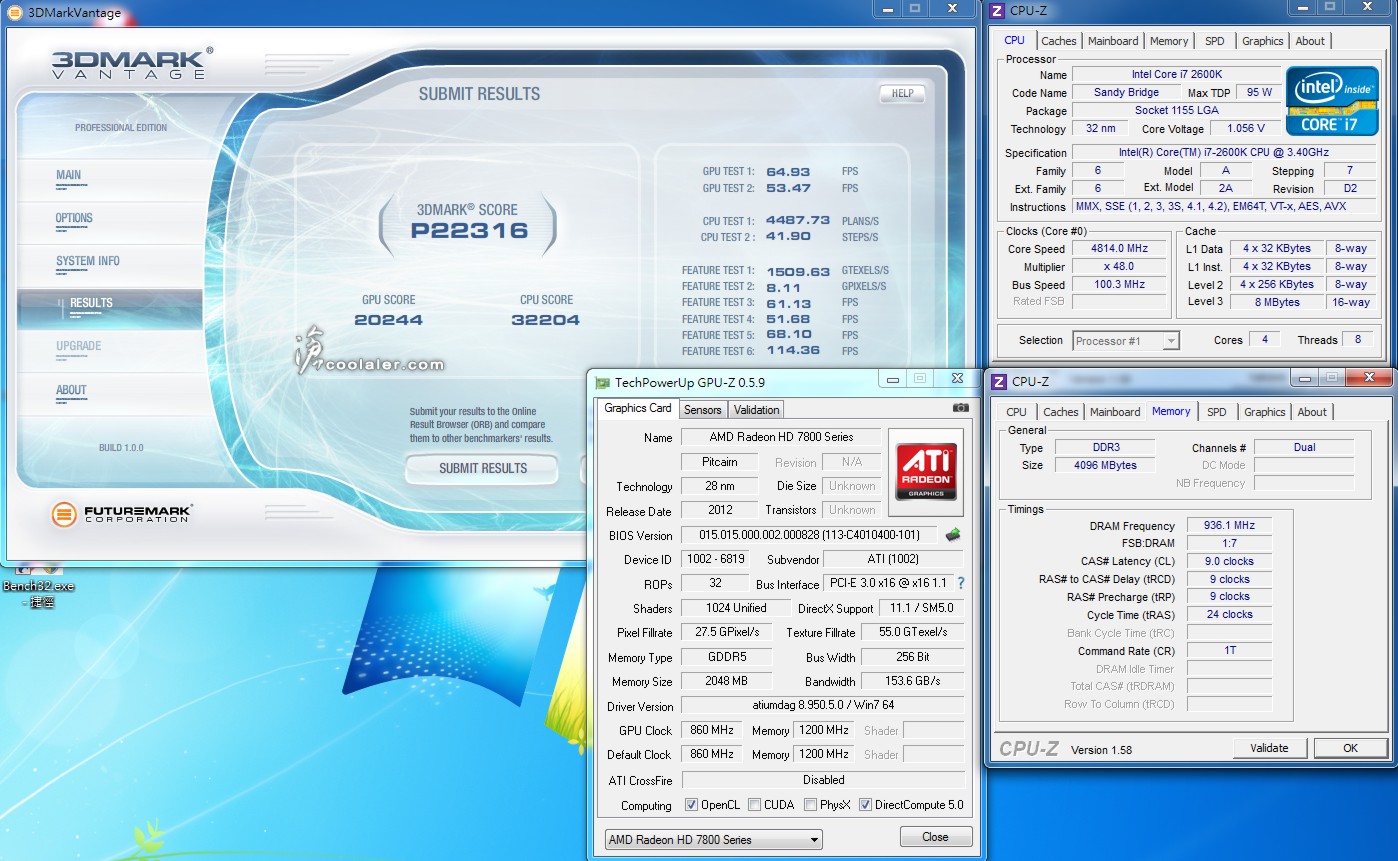Switch to the Mainboard tab in the CPU-Z timings window

pos(1115,412)
